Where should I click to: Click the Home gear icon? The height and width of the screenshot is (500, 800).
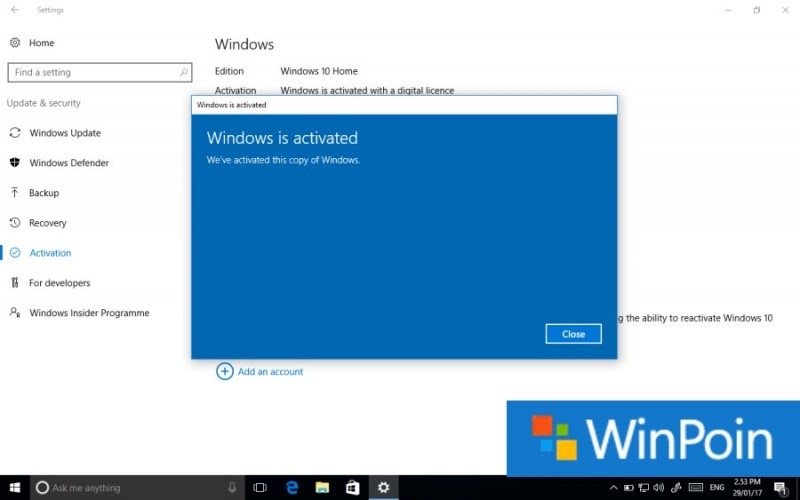point(15,42)
